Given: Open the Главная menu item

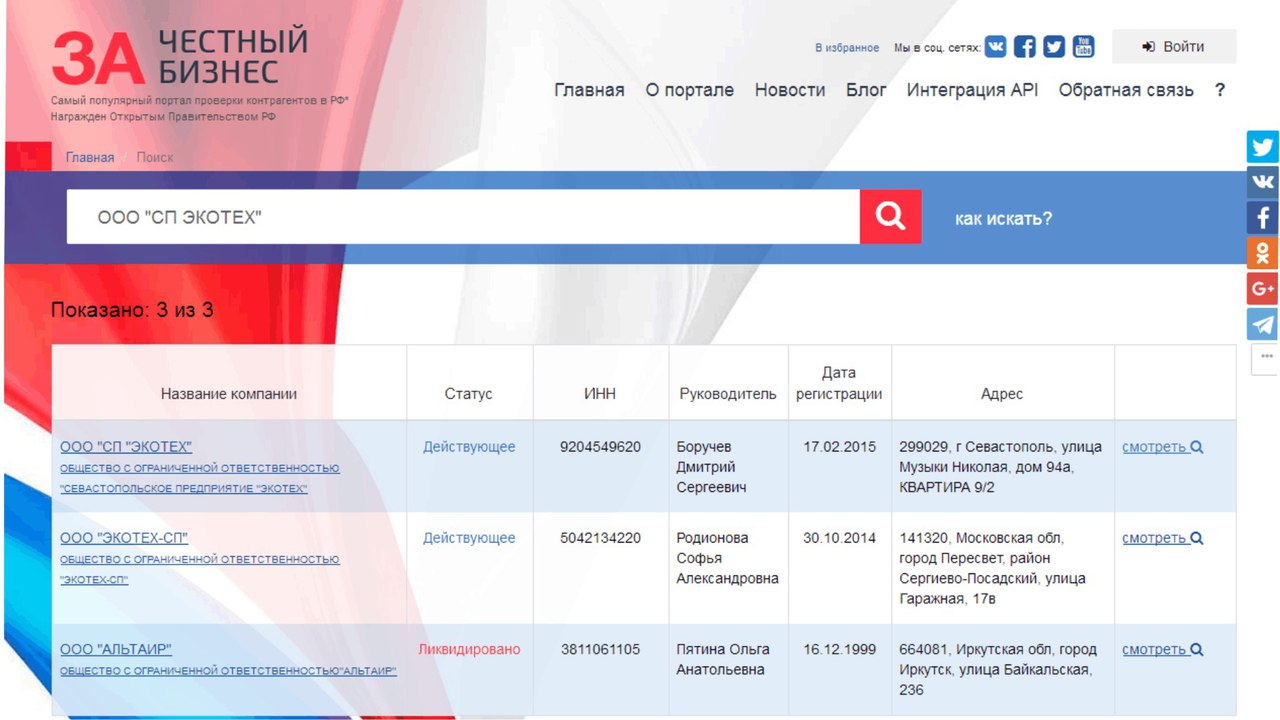Looking at the screenshot, I should [589, 90].
